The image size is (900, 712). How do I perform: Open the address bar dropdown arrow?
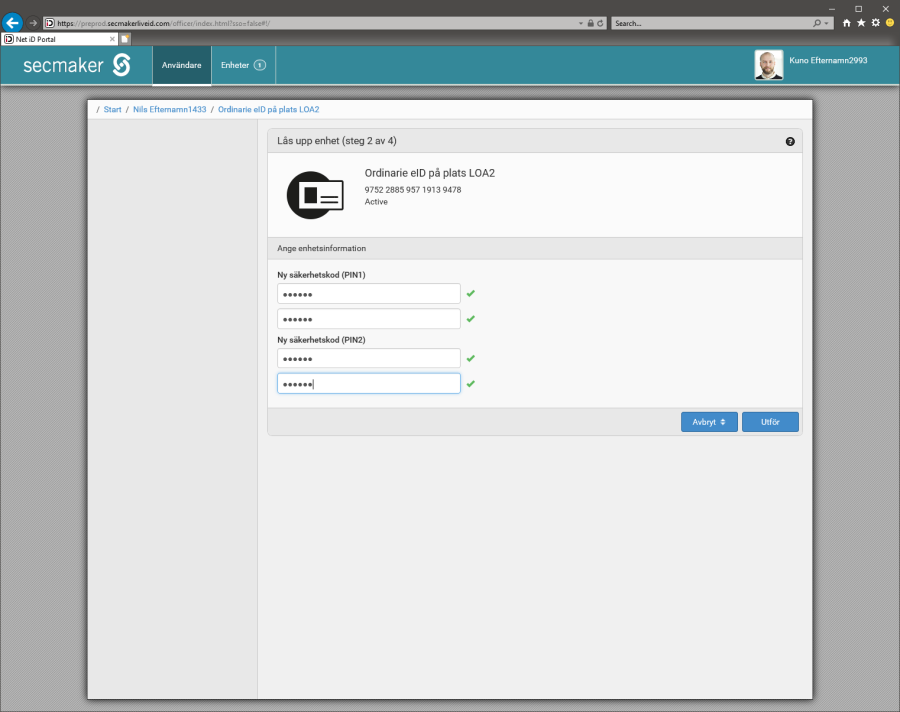(581, 24)
